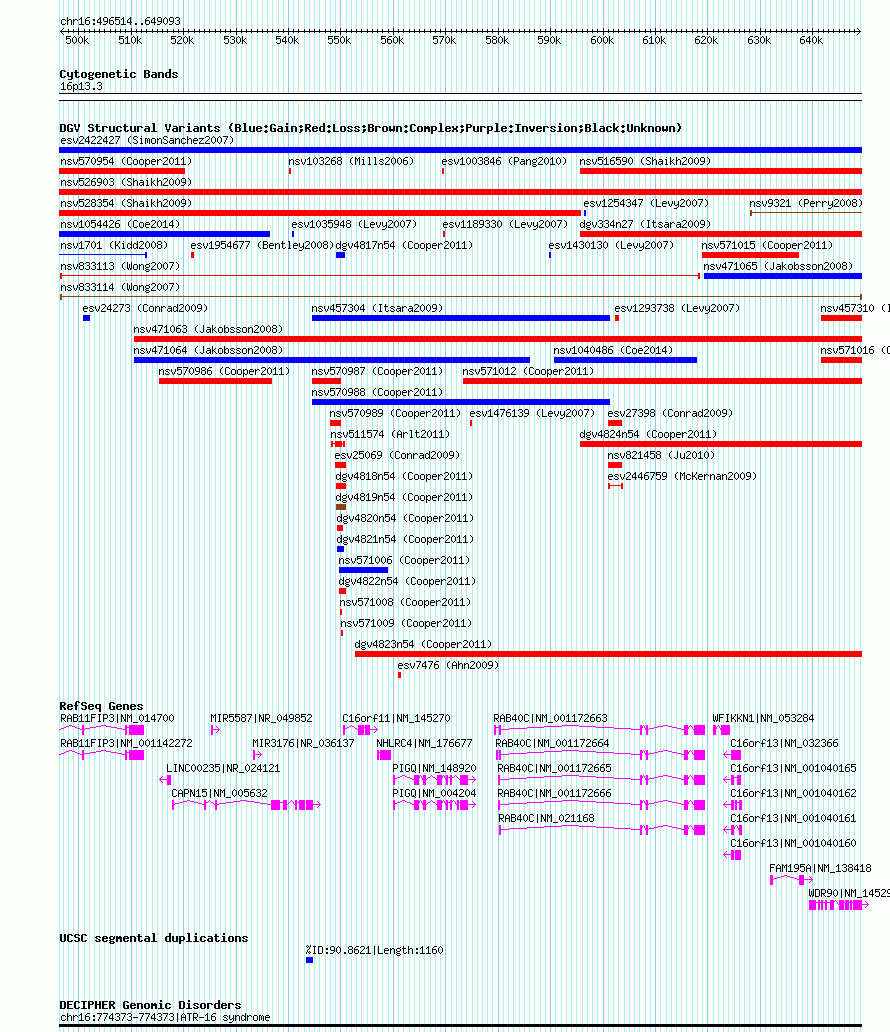The image size is (890, 1032).
Task: Click dgv4823n54 (Cooper2011) label
Action: pyautogui.click(x=423, y=646)
